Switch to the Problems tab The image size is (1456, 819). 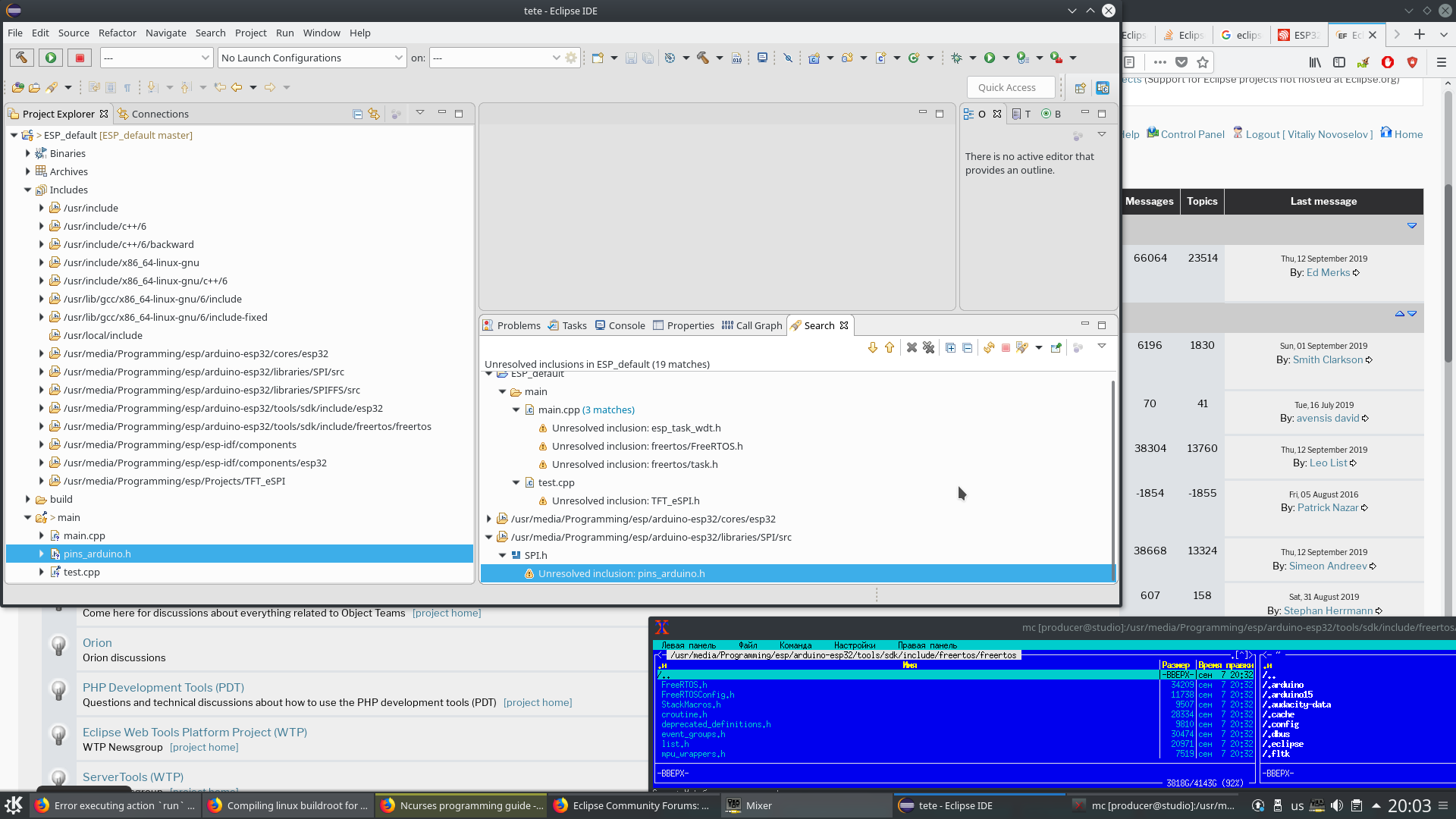(512, 325)
